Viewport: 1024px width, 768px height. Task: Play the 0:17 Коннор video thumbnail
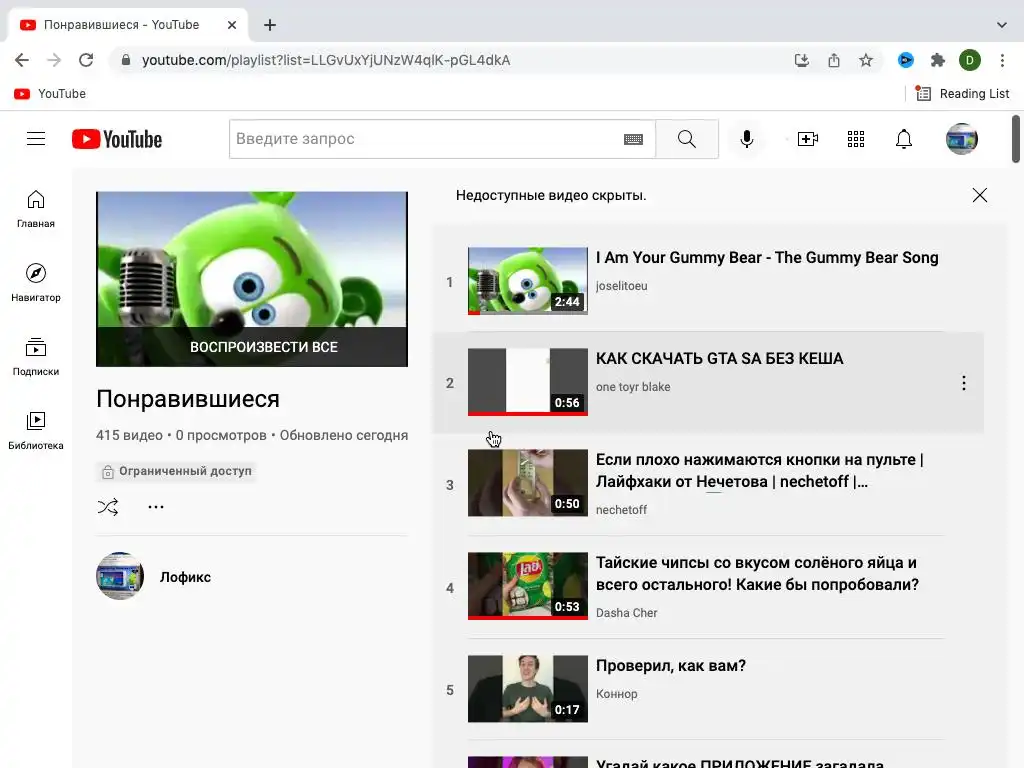pyautogui.click(x=528, y=689)
